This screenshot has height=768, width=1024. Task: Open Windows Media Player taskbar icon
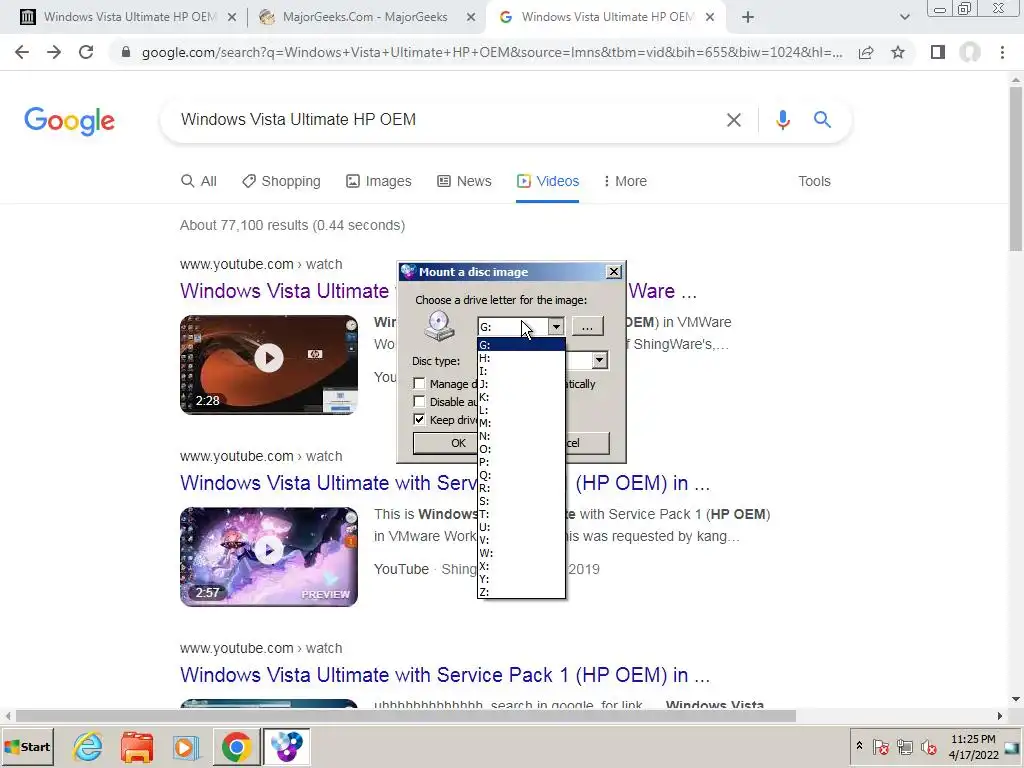186,747
